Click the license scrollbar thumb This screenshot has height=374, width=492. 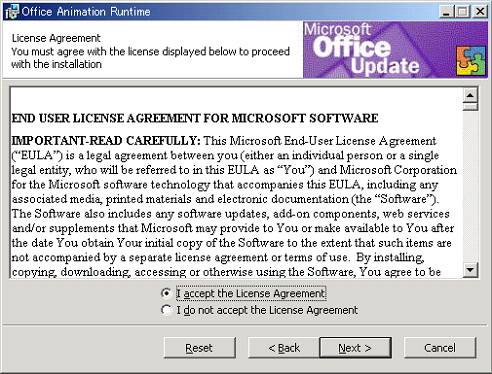pyautogui.click(x=470, y=107)
